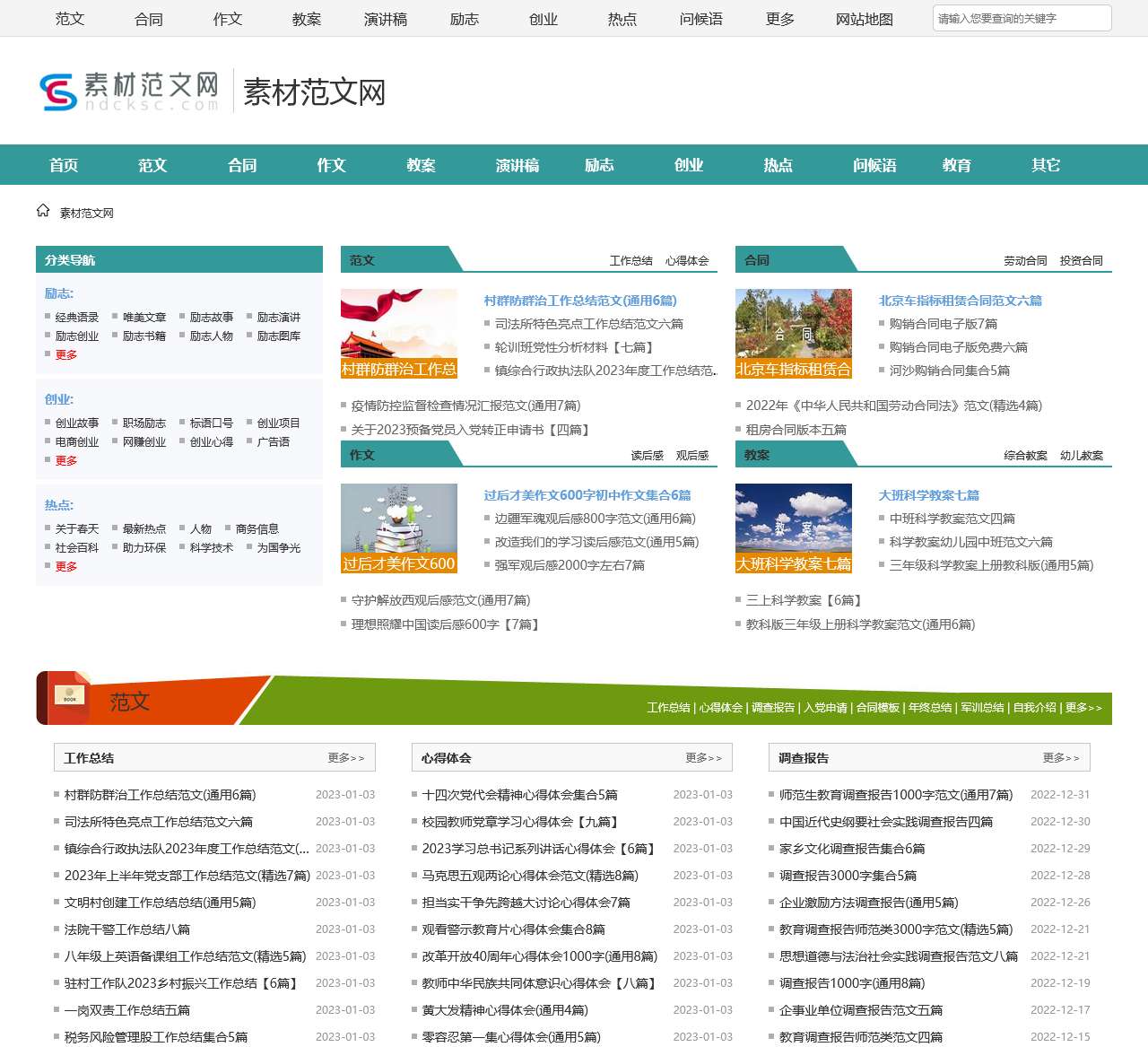
Task: Click 军训总结 in the green banner
Action: [982, 708]
